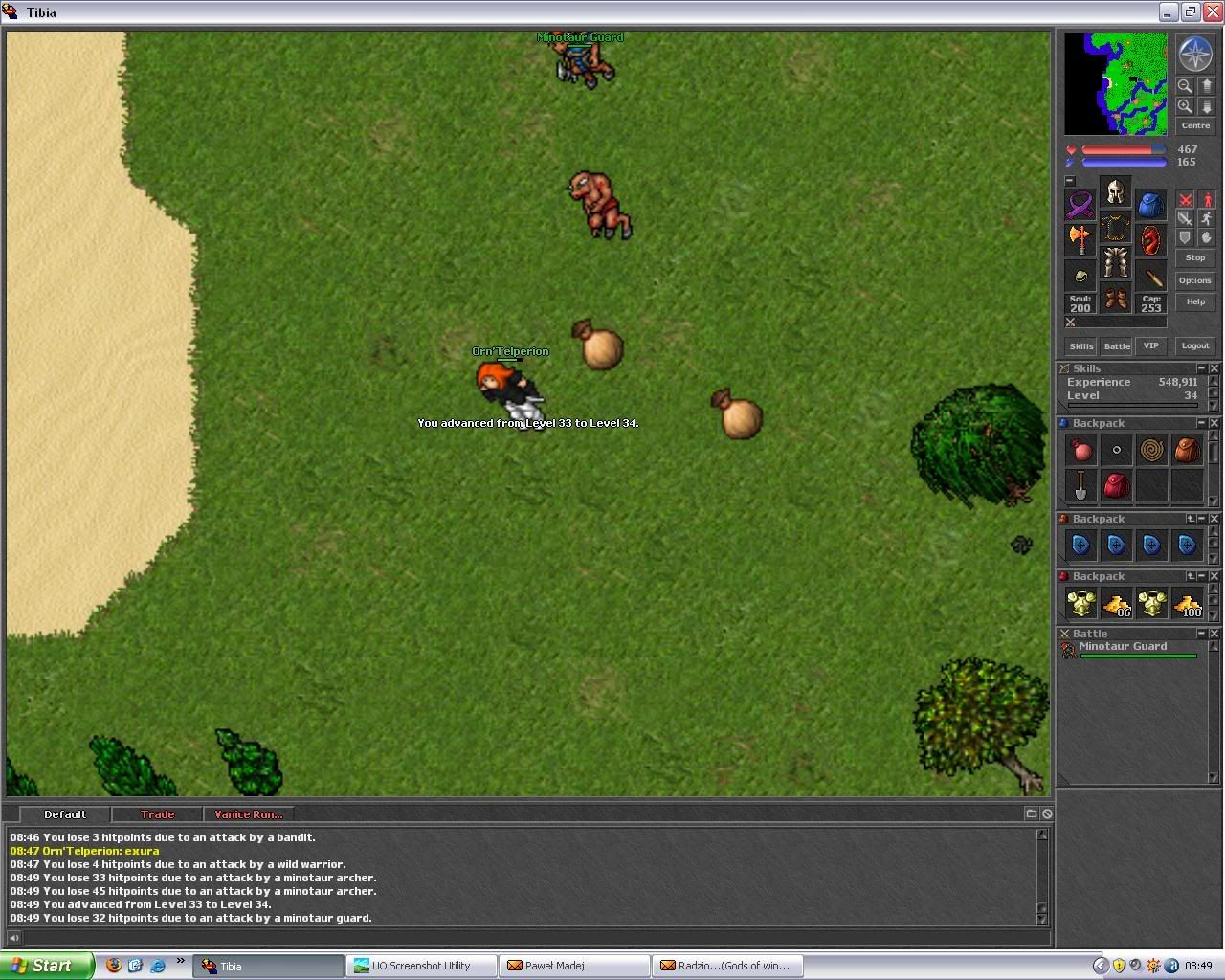This screenshot has width=1225, height=980.
Task: Click the orange axe in the weapon slot
Action: tap(1080, 240)
